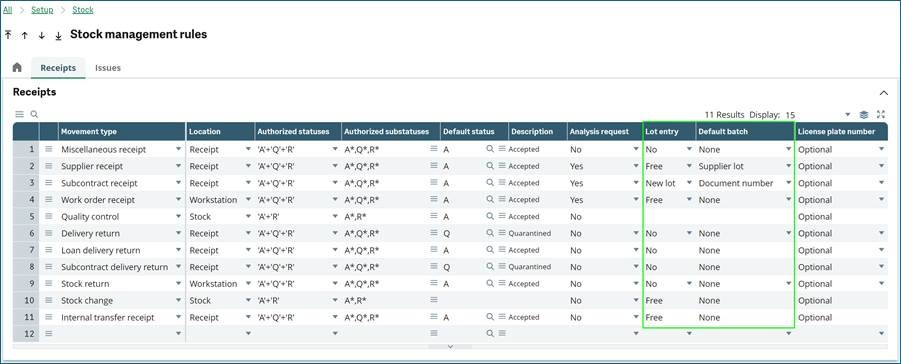This screenshot has height=364, width=901.
Task: Open the Setup breadcrumb link
Action: pos(42,10)
